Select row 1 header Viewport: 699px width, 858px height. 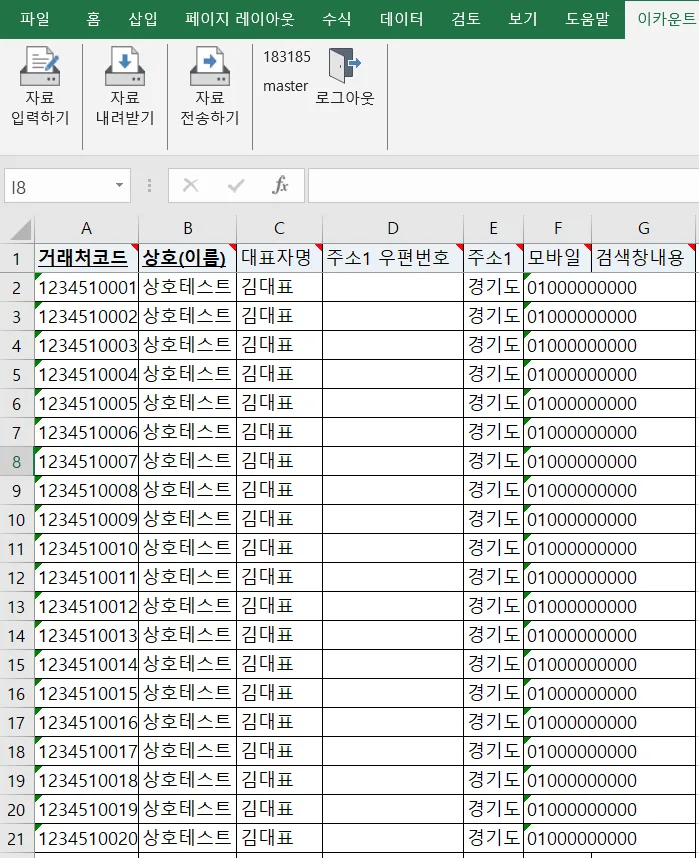[x=16, y=258]
